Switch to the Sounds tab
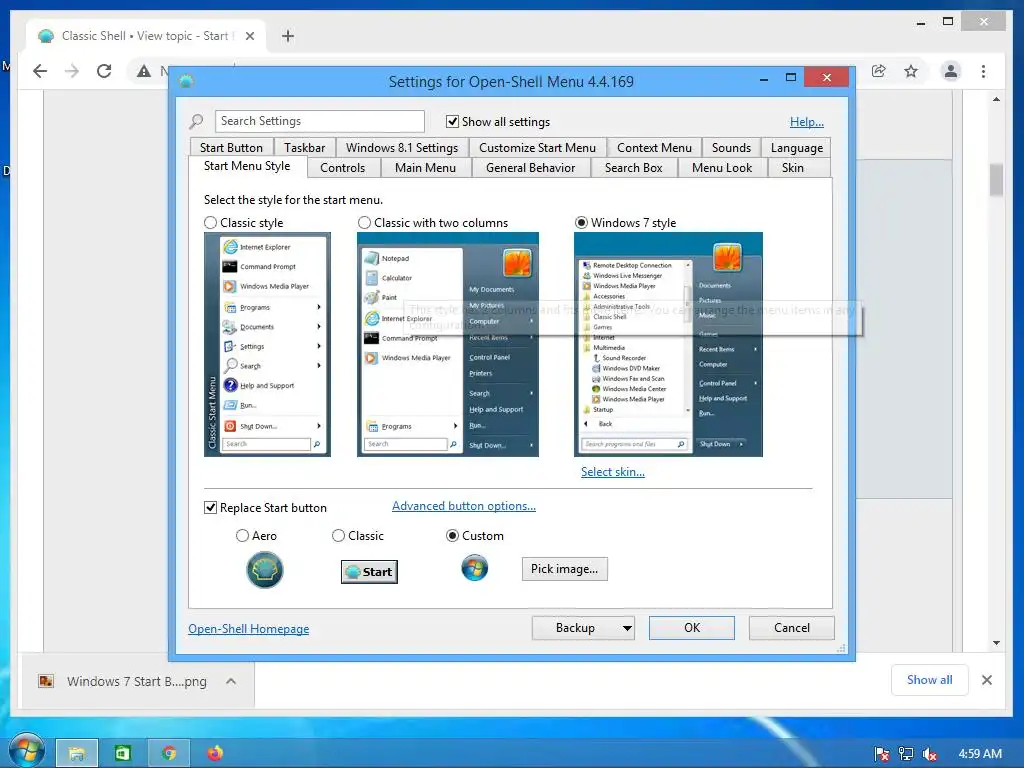The width and height of the screenshot is (1024, 768). click(731, 148)
